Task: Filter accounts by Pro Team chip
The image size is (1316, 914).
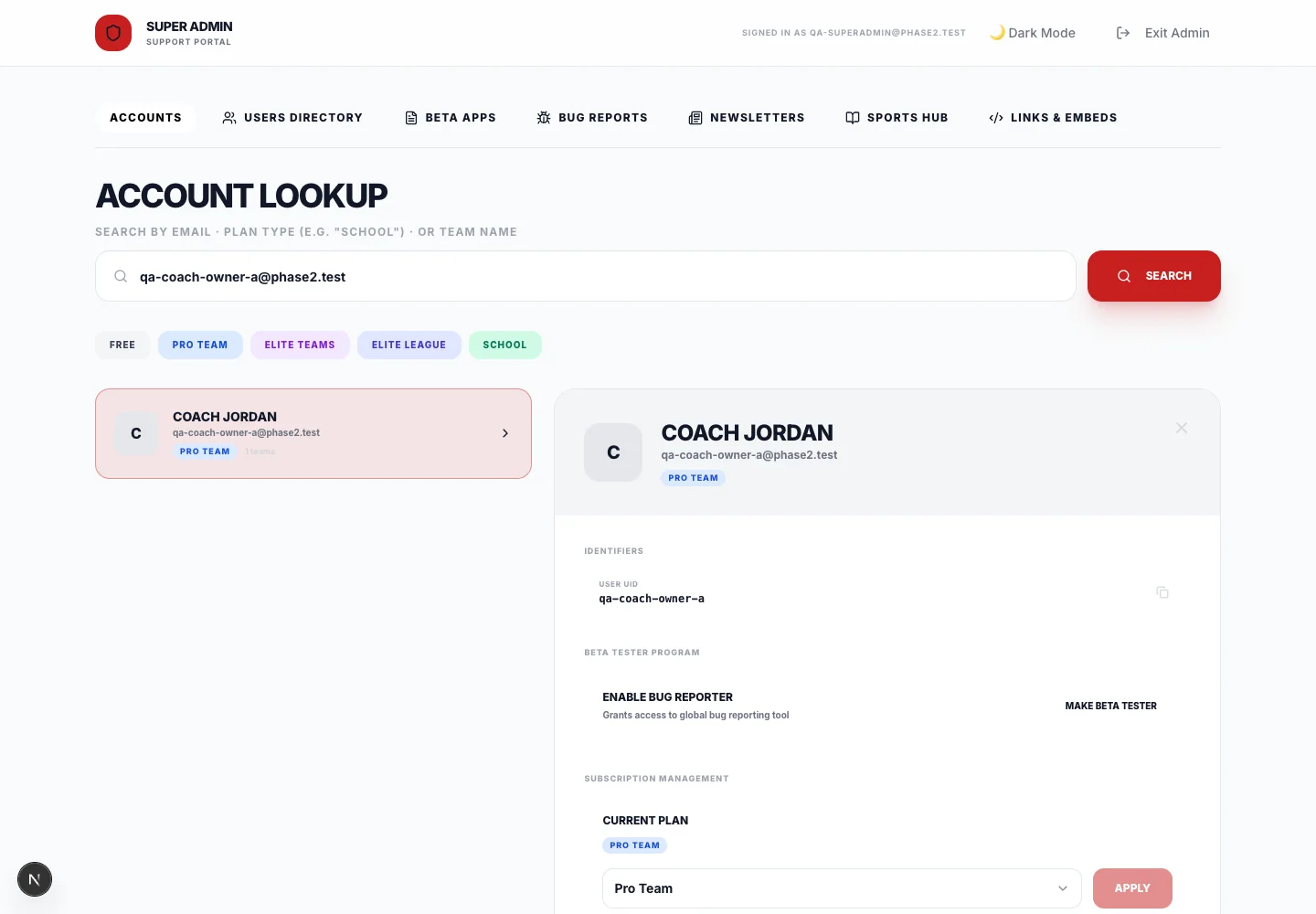Action: [200, 345]
